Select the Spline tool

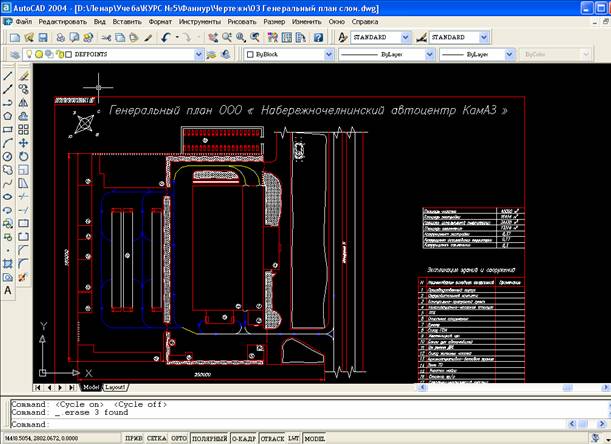(8, 183)
